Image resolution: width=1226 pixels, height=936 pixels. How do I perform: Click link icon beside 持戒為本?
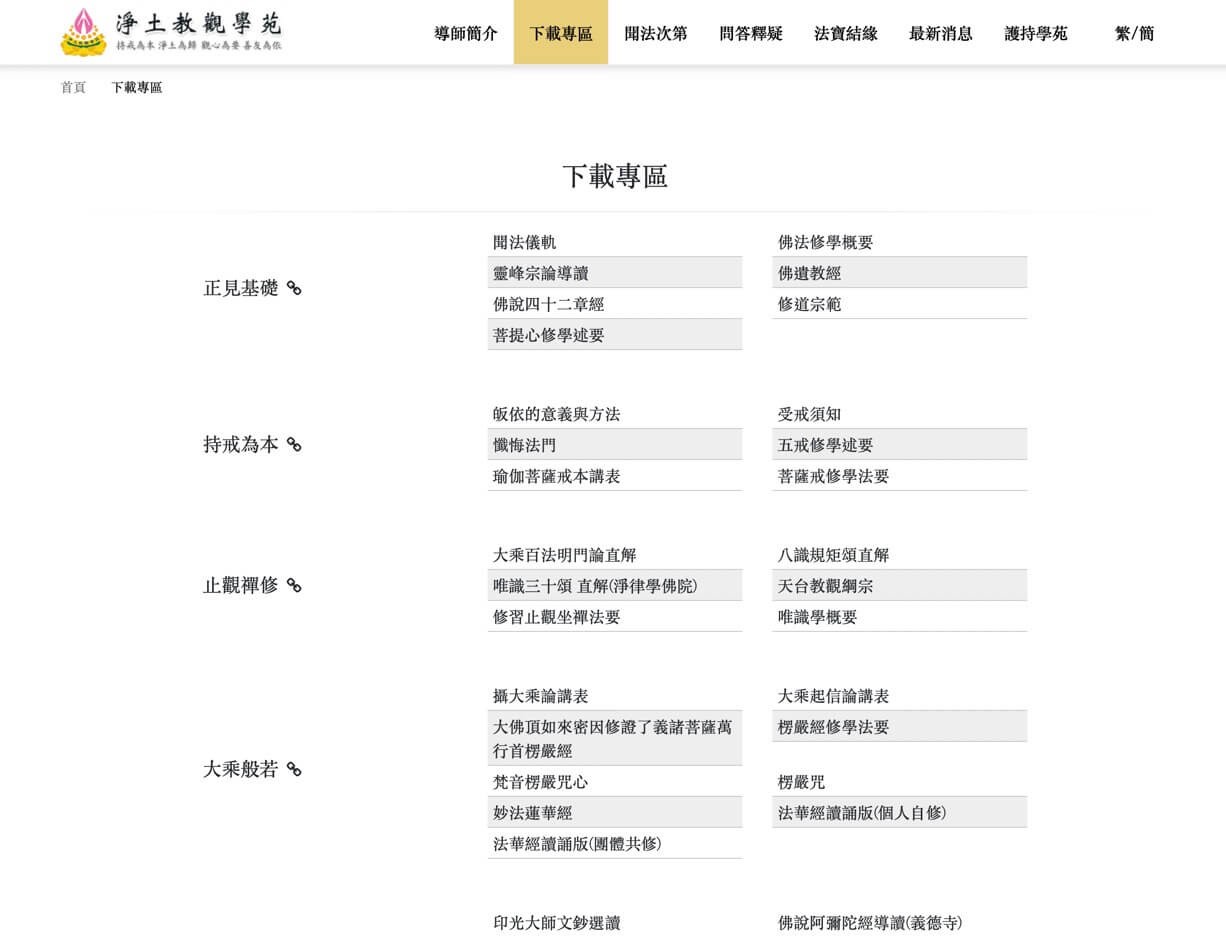pyautogui.click(x=294, y=445)
